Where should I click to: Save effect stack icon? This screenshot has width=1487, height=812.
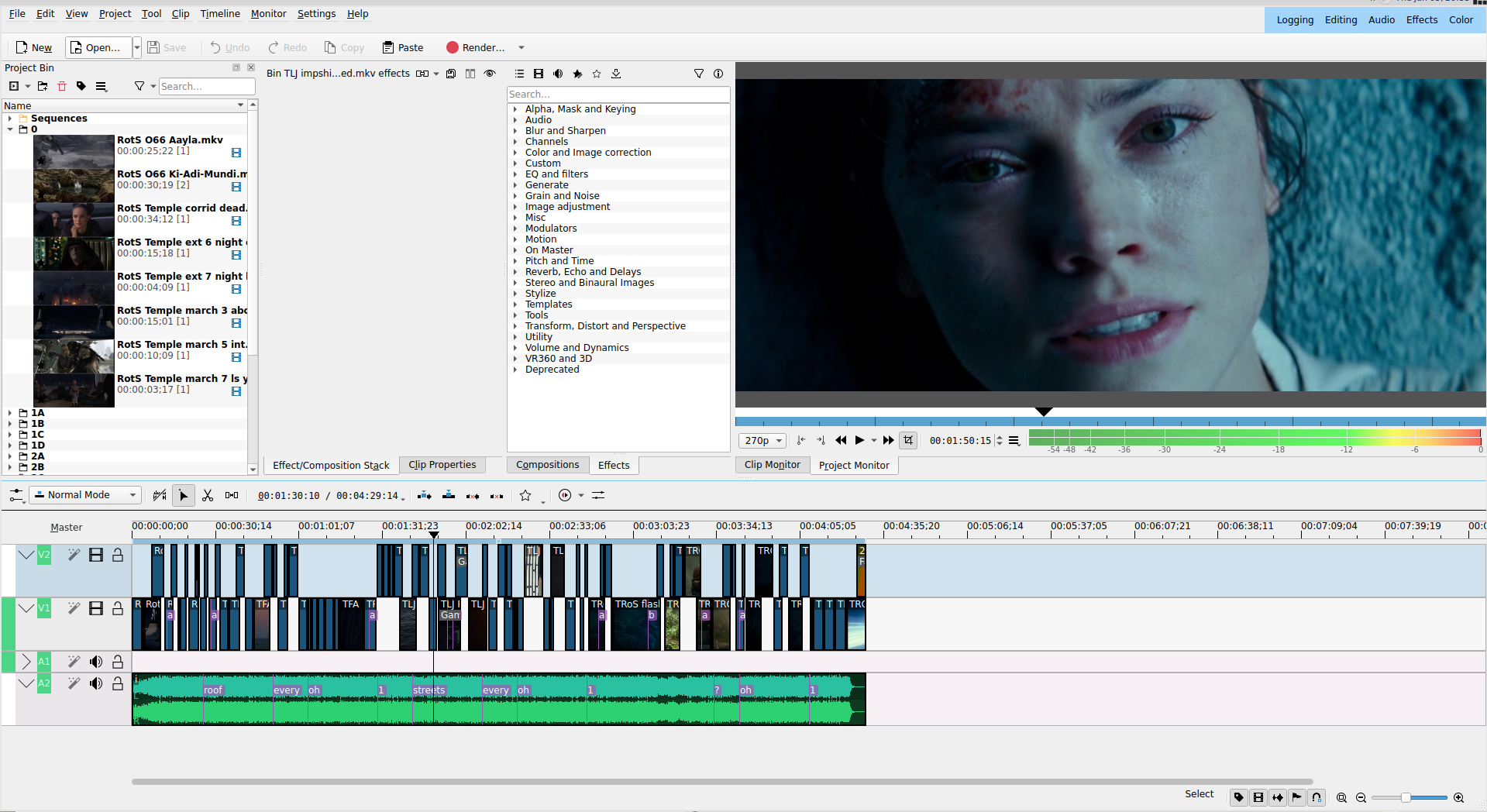(x=451, y=74)
